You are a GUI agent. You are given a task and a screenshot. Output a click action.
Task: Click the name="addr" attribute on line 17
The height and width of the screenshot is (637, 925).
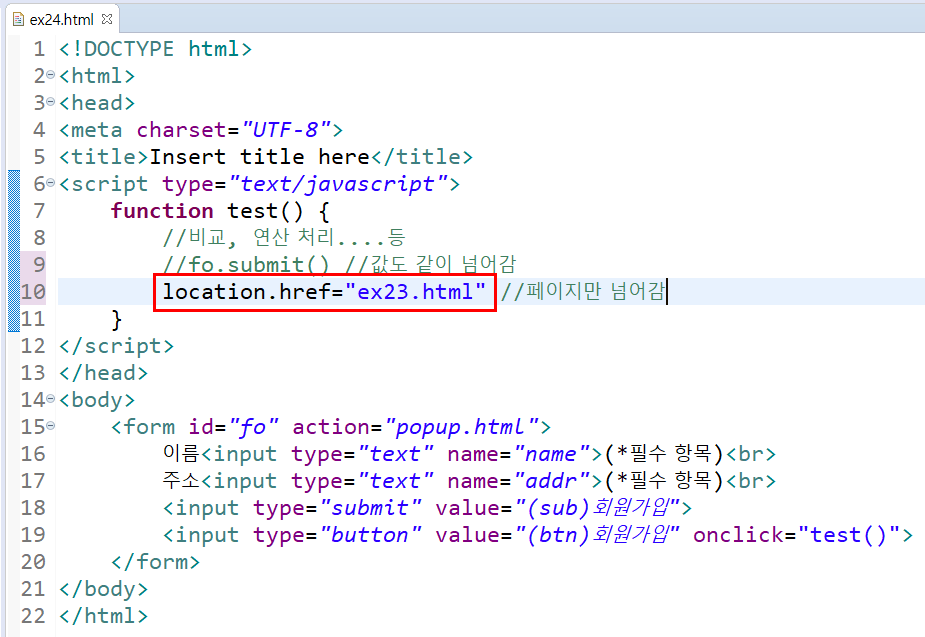(519, 481)
